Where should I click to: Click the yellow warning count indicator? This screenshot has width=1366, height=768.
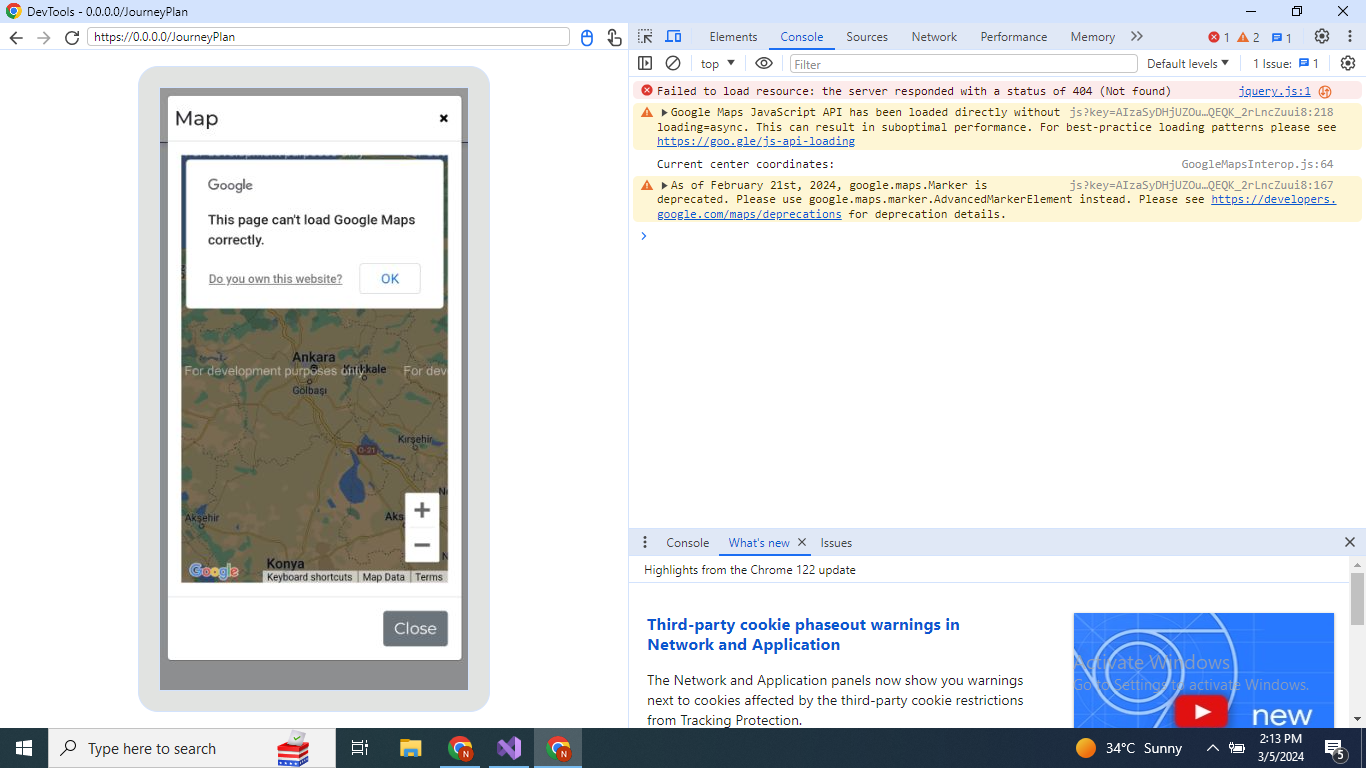coord(1248,37)
